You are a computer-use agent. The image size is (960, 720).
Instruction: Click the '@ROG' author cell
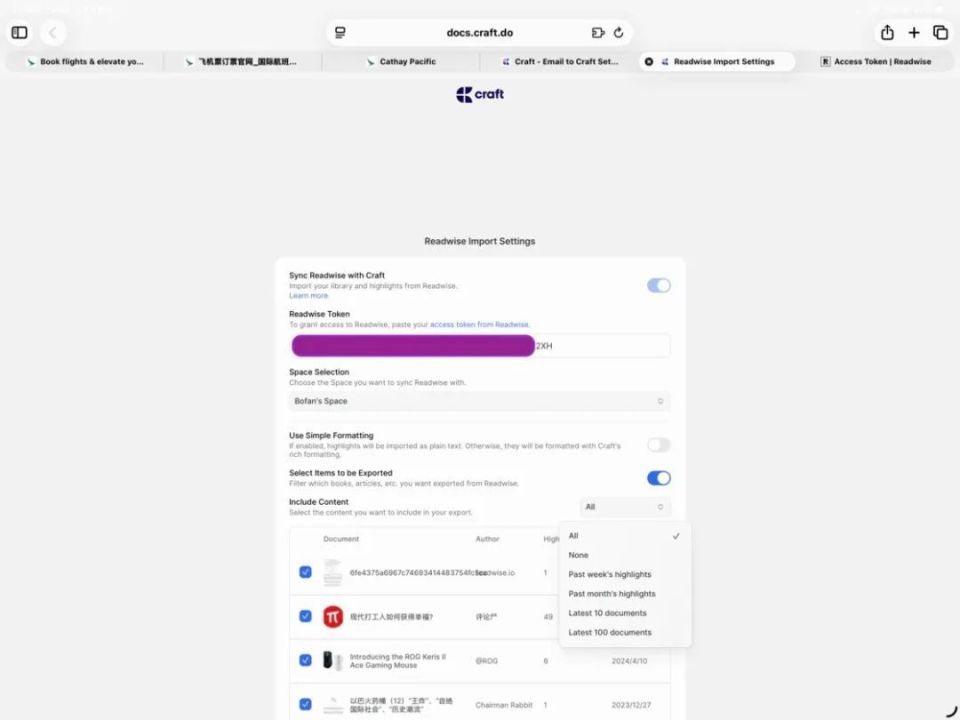coord(487,661)
